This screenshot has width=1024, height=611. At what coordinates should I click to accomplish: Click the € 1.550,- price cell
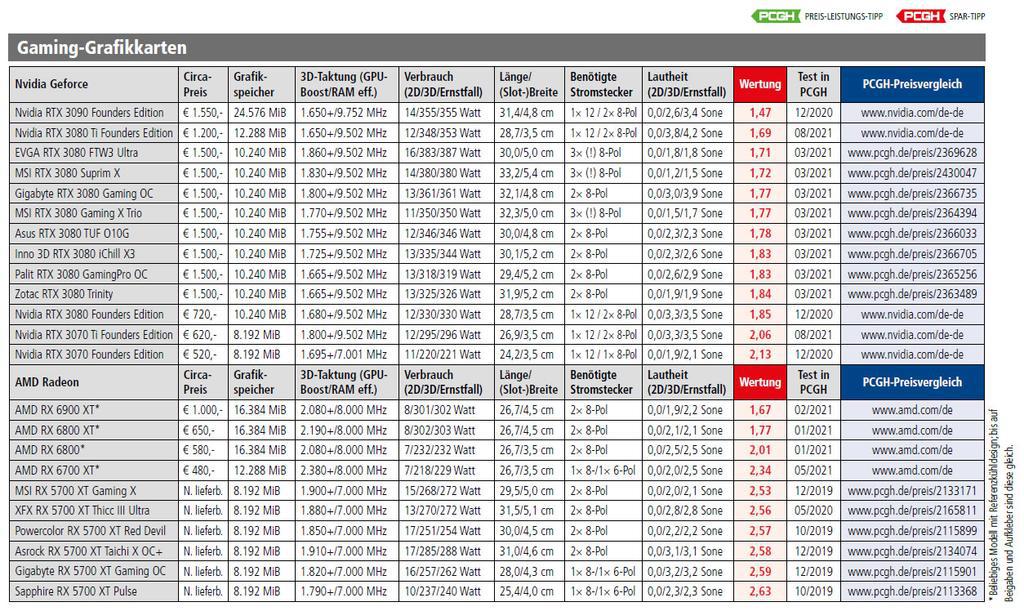tap(203, 112)
